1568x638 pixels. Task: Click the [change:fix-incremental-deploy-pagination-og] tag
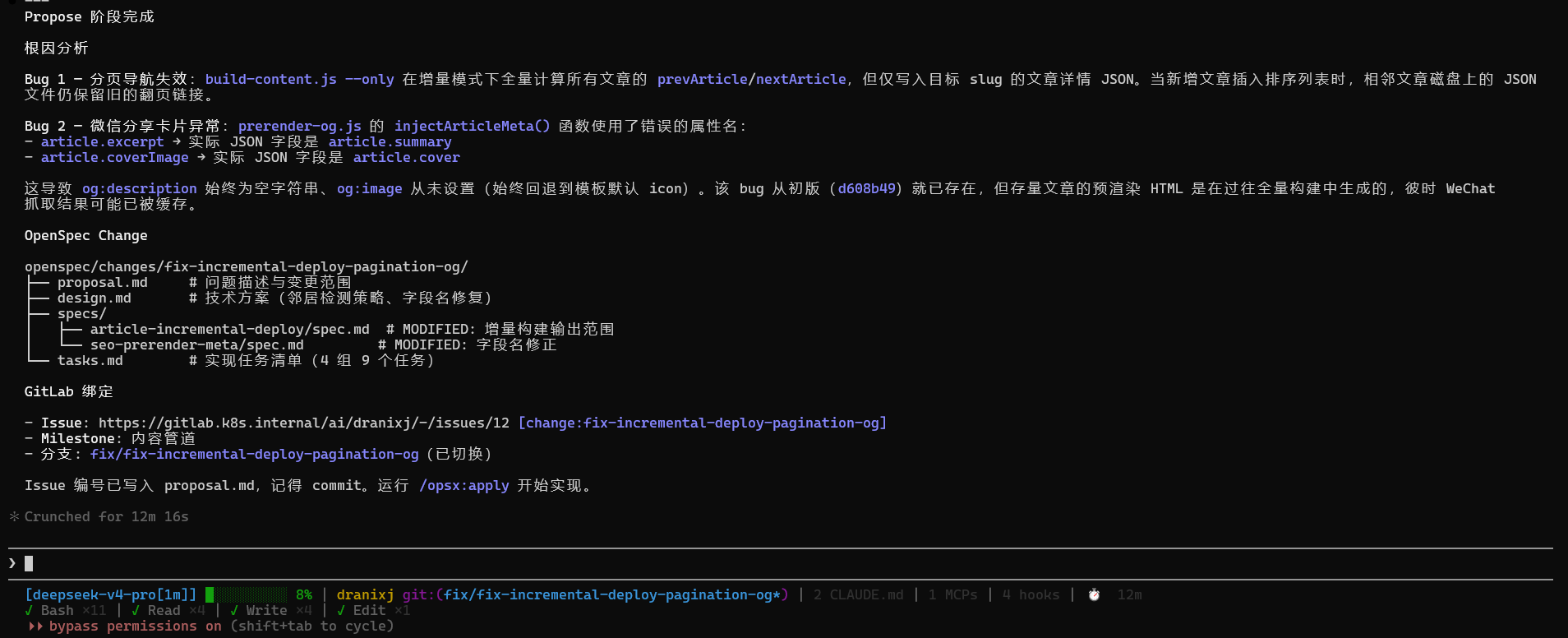[703, 423]
